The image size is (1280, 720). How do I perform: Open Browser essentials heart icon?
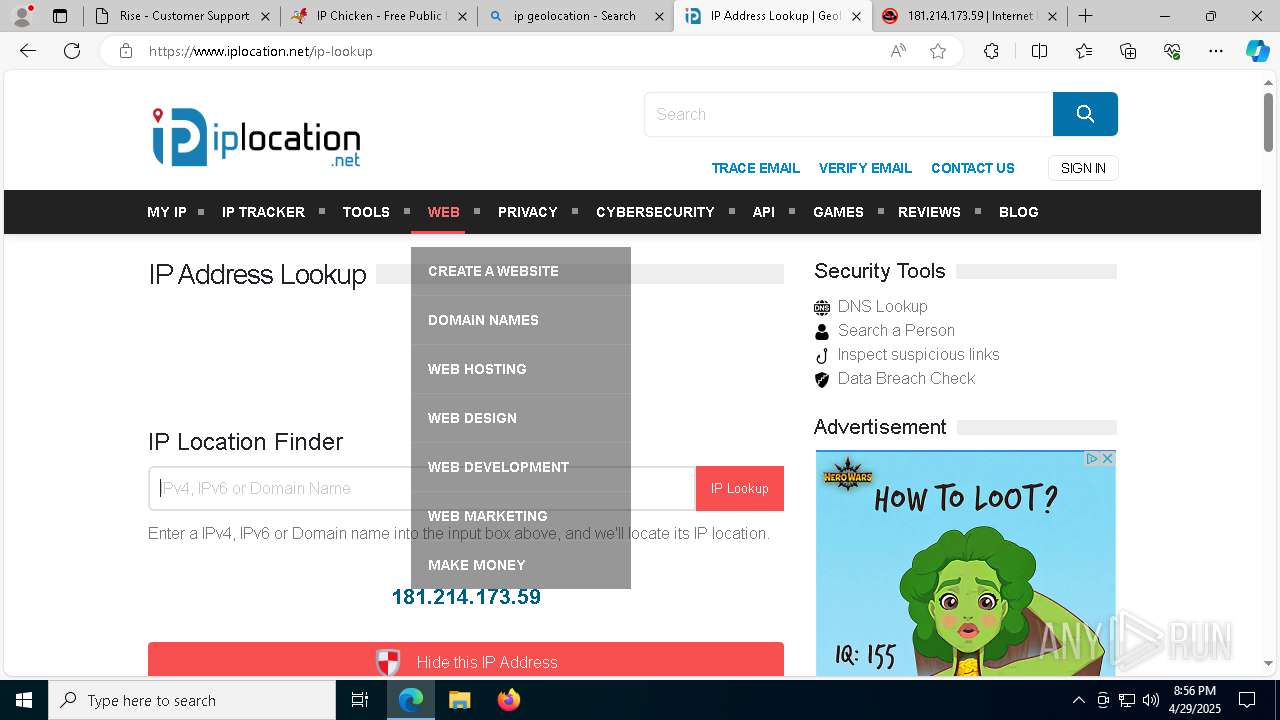point(1172,51)
